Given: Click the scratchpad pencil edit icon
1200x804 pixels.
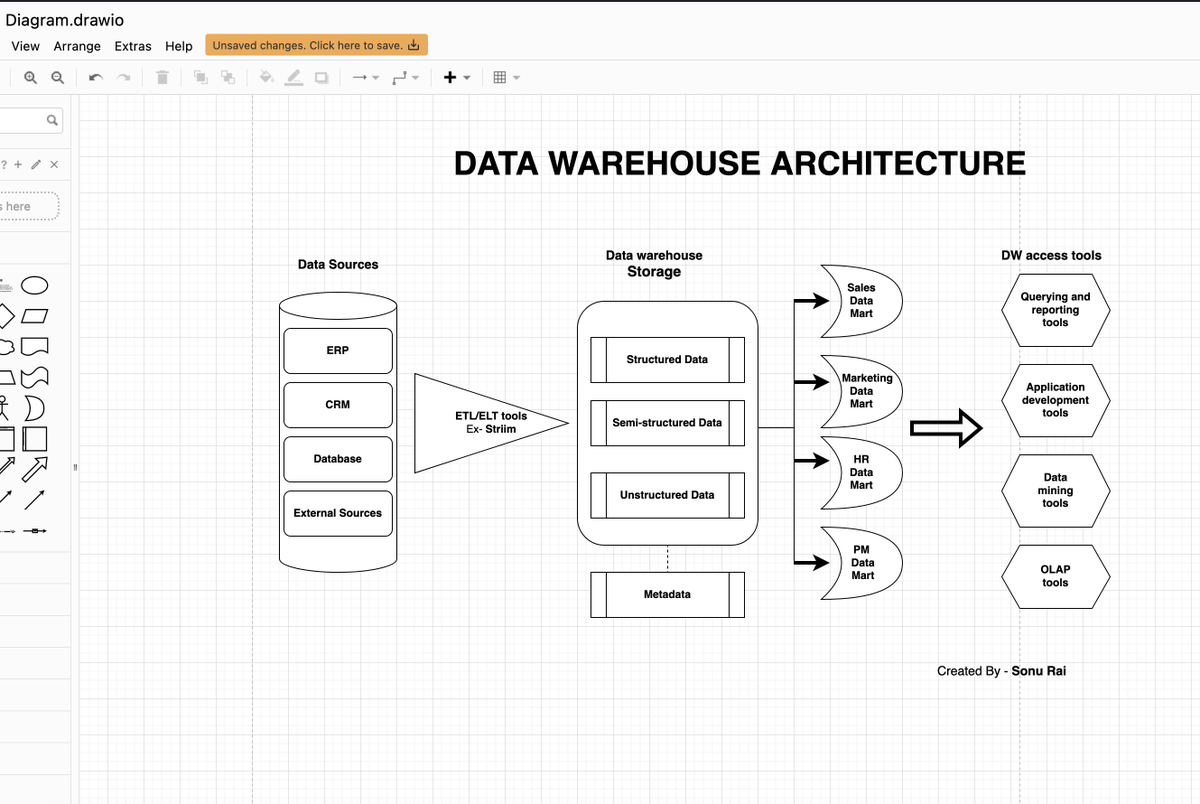Looking at the screenshot, I should [x=36, y=164].
